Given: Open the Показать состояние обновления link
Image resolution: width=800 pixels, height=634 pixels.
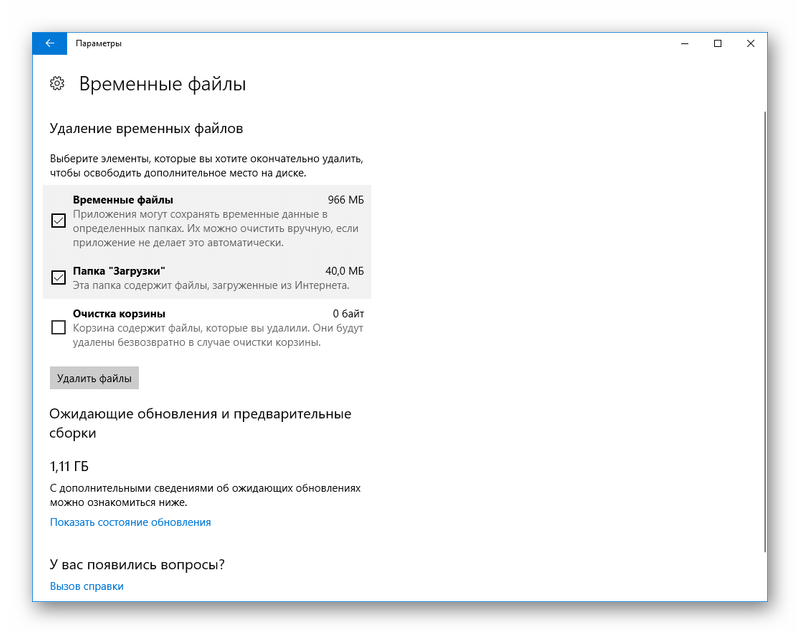Looking at the screenshot, I should point(130,522).
